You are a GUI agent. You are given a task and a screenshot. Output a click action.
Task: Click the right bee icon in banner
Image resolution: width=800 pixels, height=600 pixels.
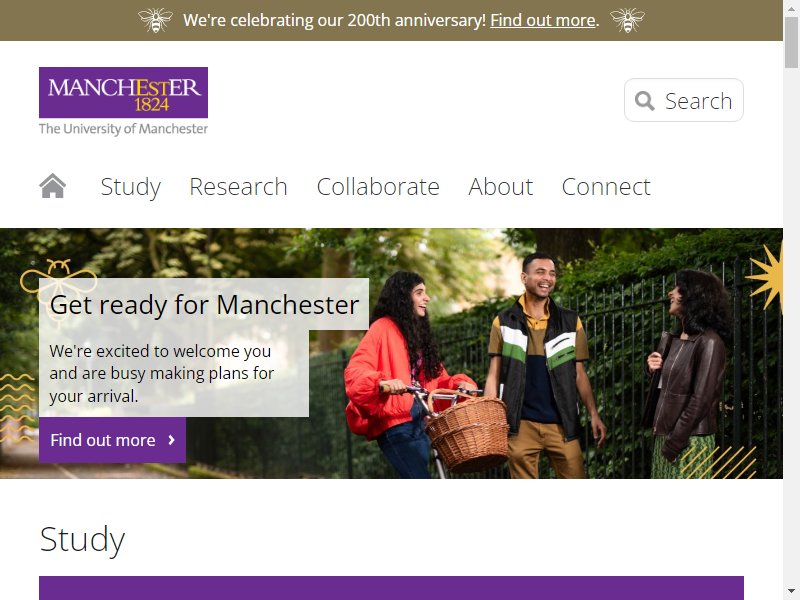point(627,20)
